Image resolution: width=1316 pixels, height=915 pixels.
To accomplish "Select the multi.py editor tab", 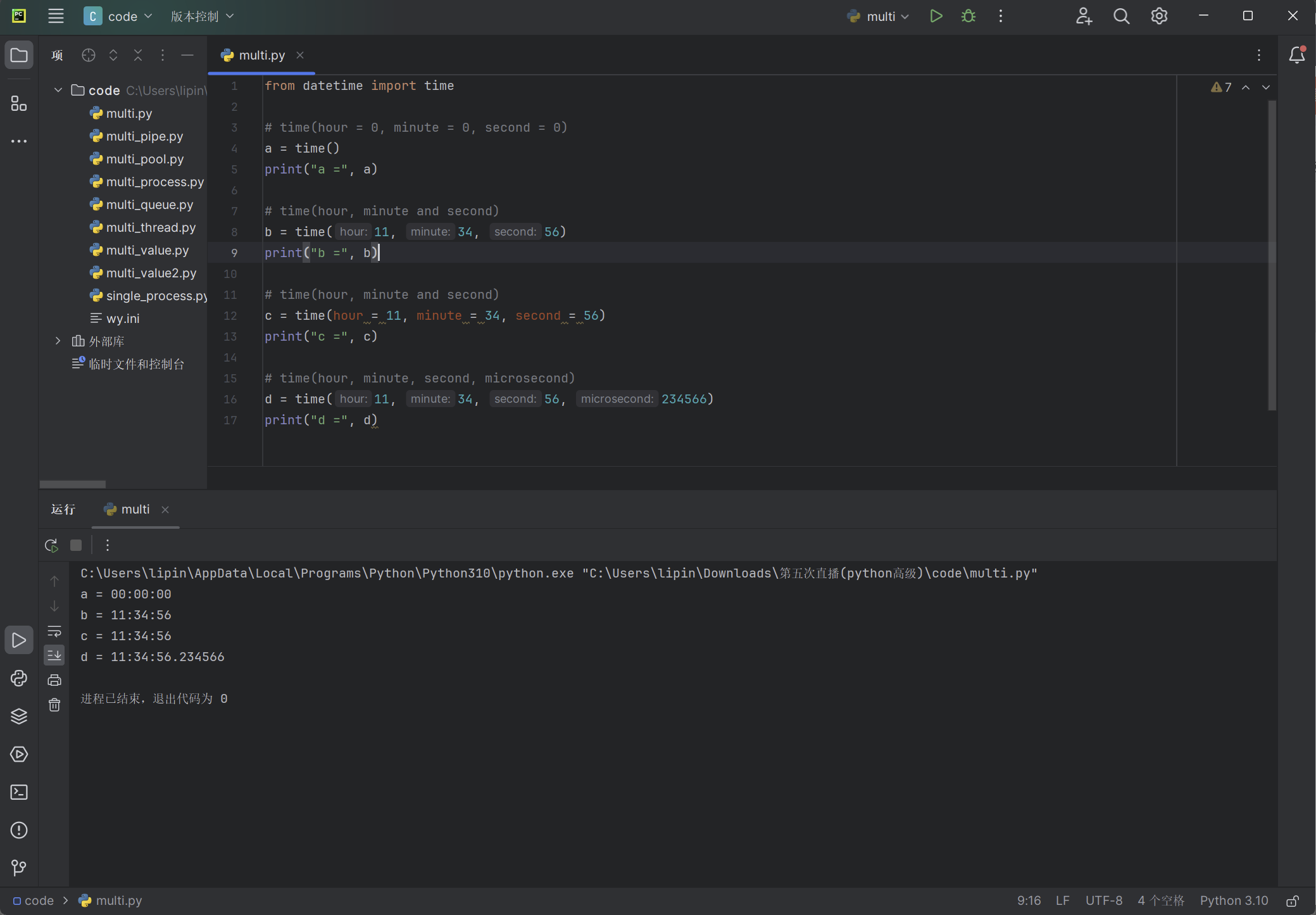I will point(262,55).
